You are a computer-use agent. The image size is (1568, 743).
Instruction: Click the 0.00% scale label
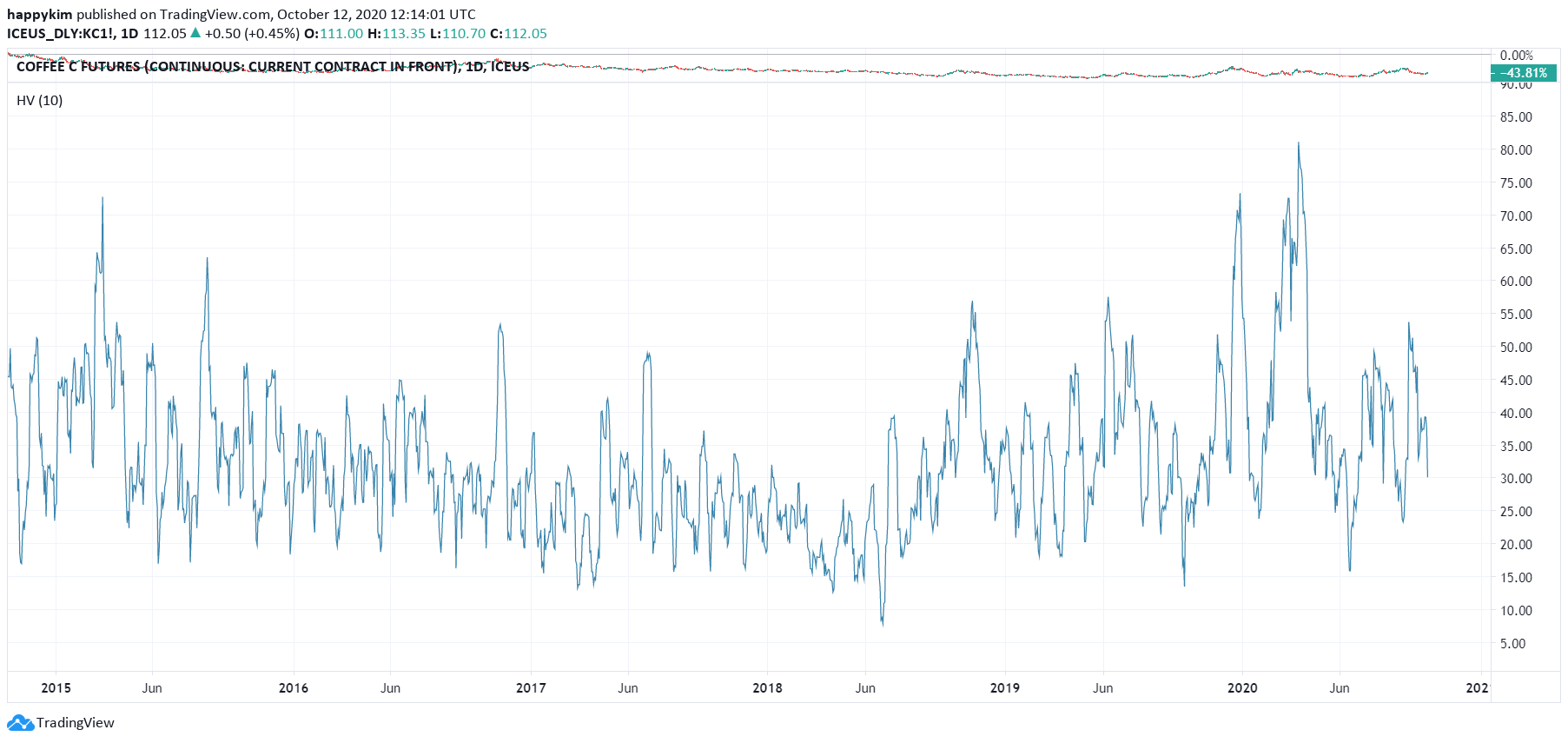pyautogui.click(x=1517, y=56)
